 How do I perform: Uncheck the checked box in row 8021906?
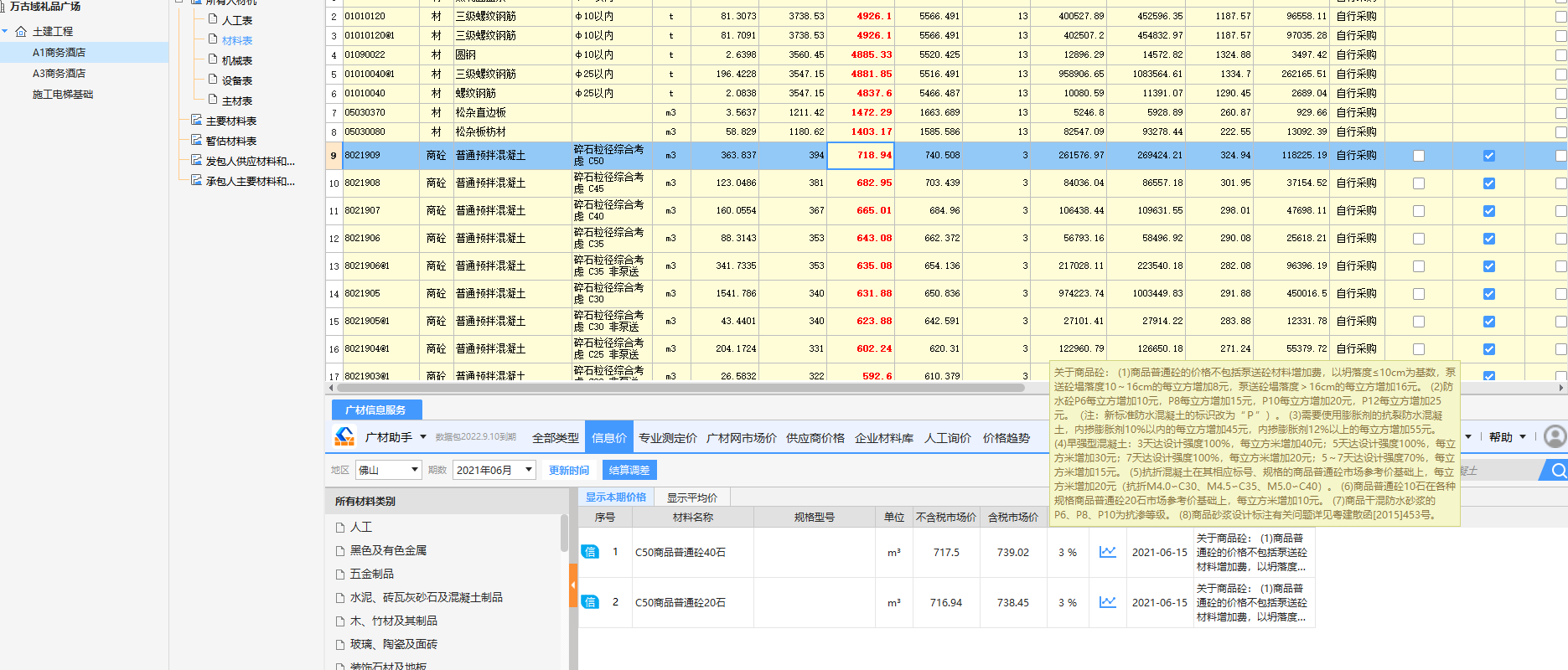pos(1488,239)
